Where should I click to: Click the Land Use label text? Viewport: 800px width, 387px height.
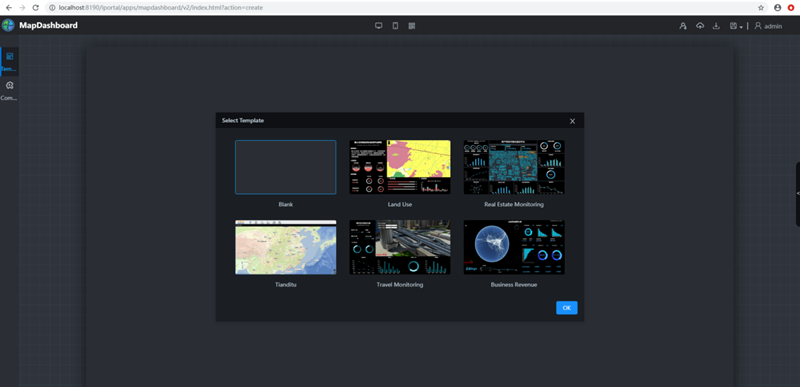click(x=400, y=204)
